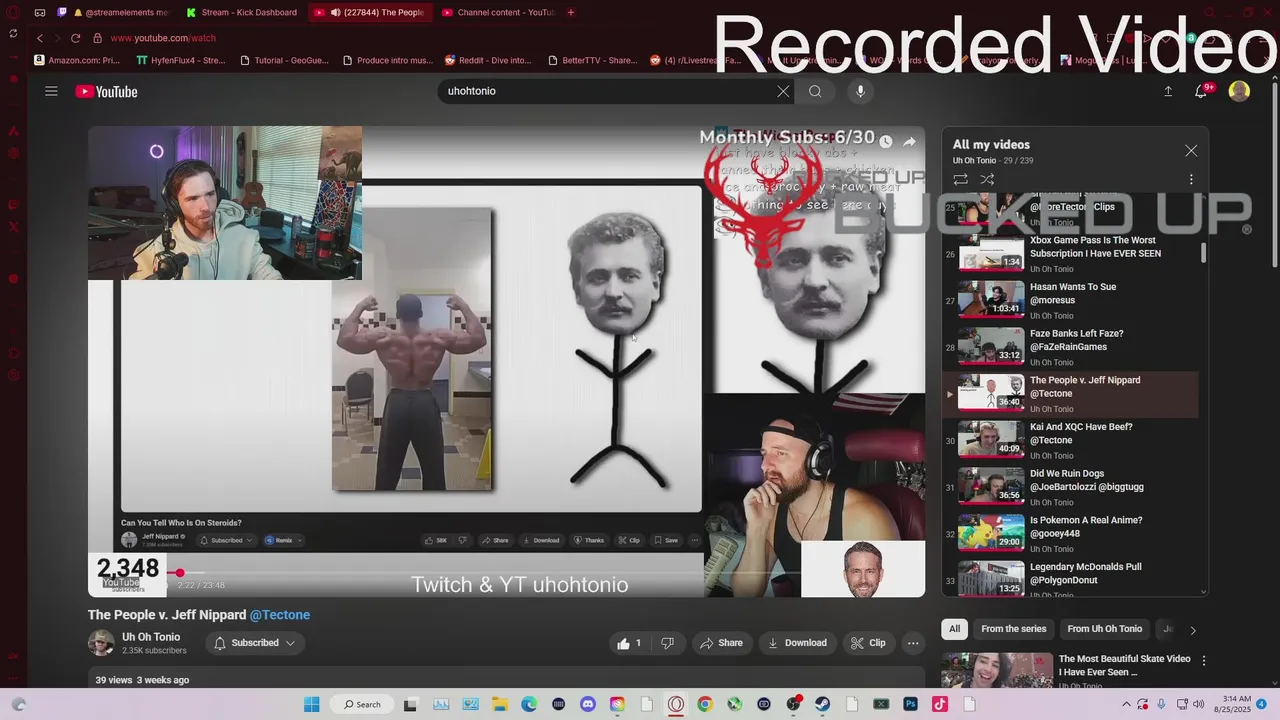
Task: Open a new browser tab
Action: [x=571, y=12]
